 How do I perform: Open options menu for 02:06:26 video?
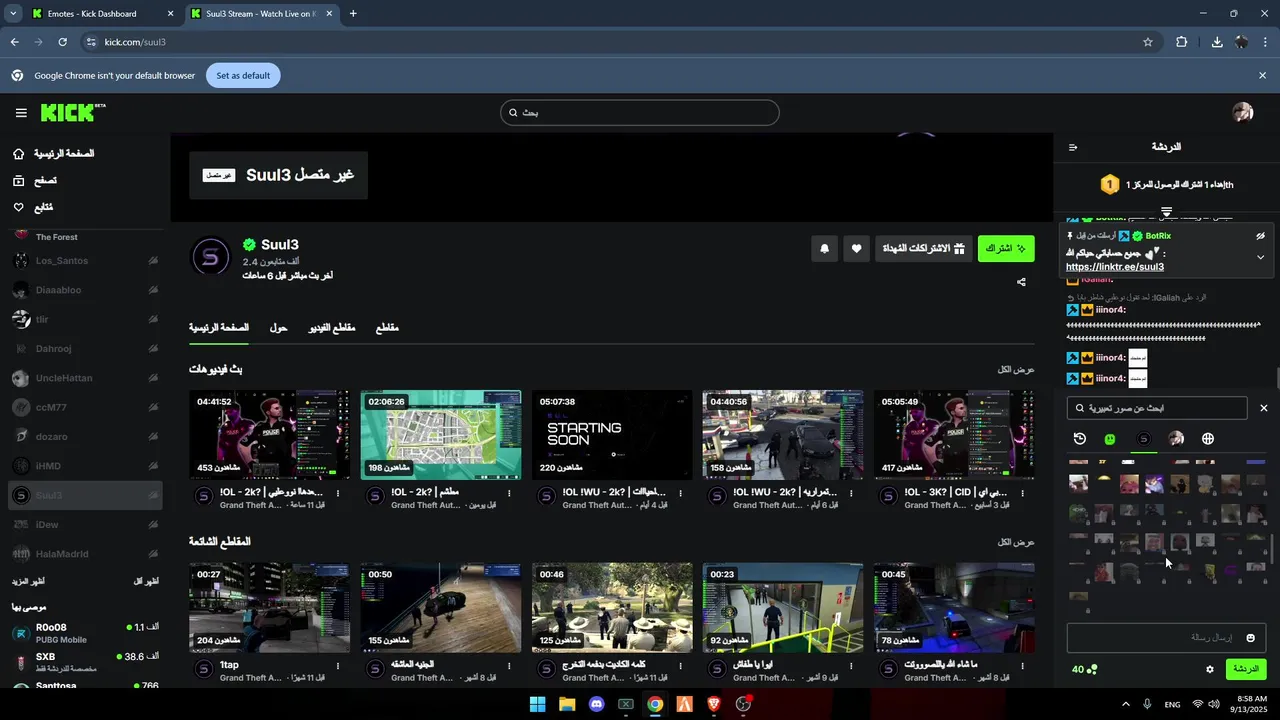point(509,493)
